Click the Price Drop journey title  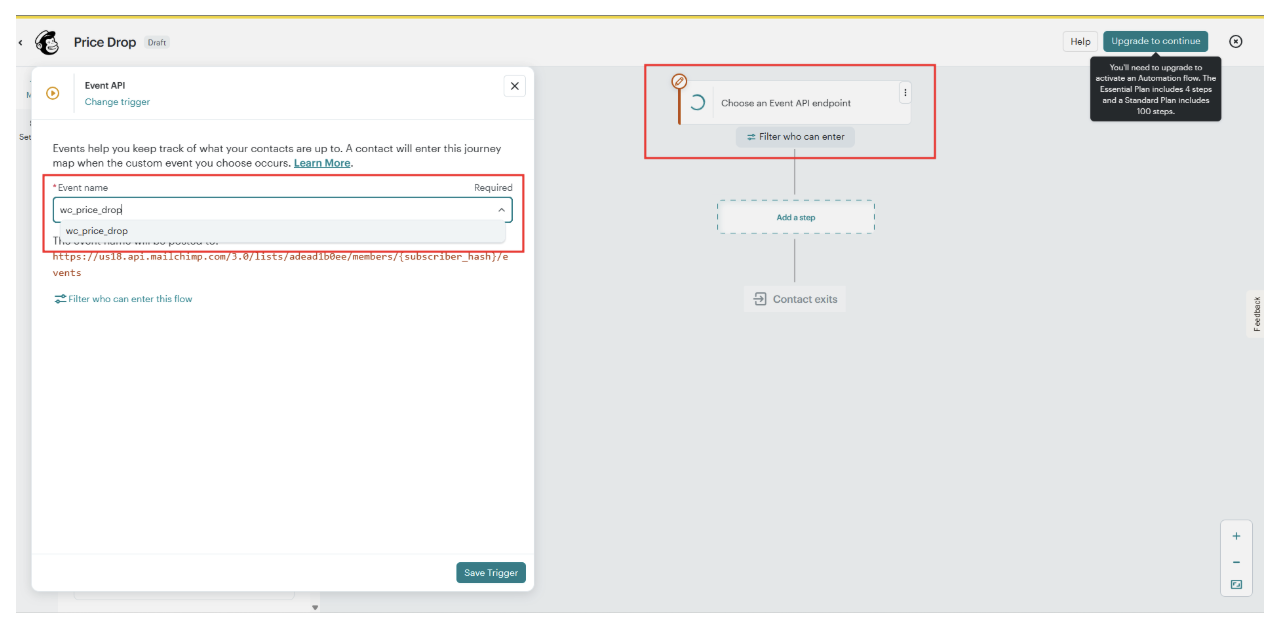click(104, 42)
